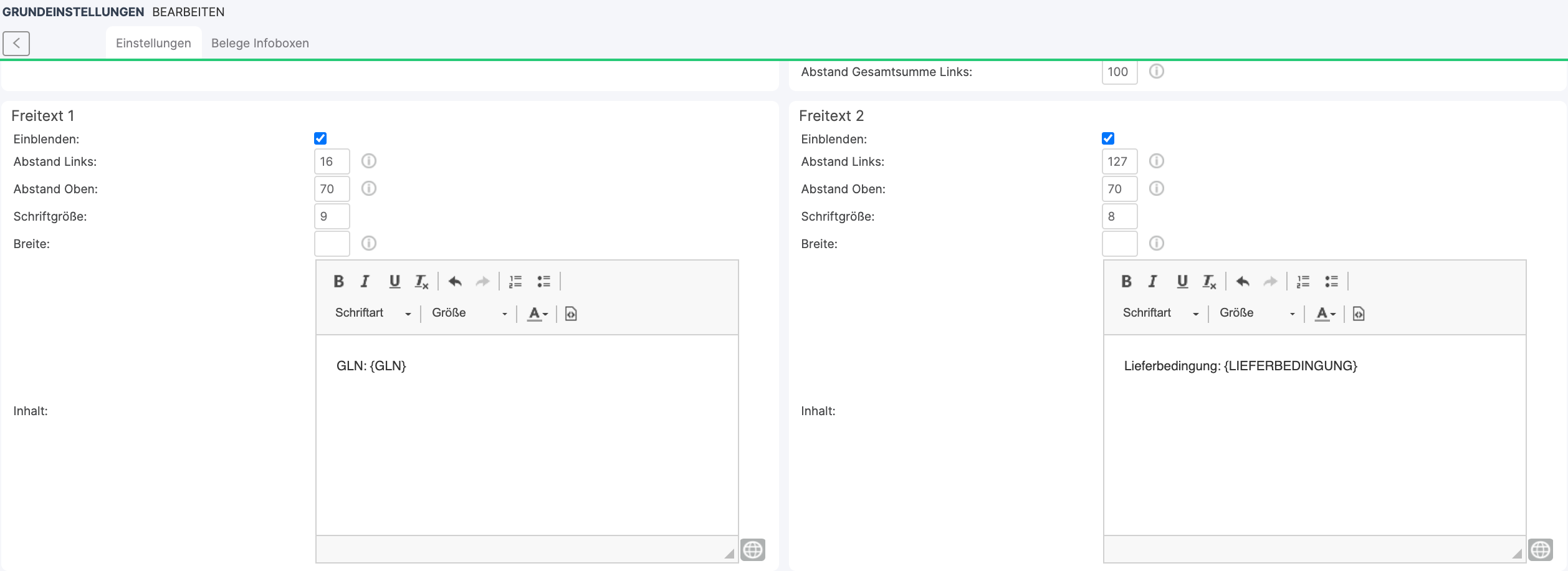
Task: Go back using the arrow button
Action: [16, 43]
